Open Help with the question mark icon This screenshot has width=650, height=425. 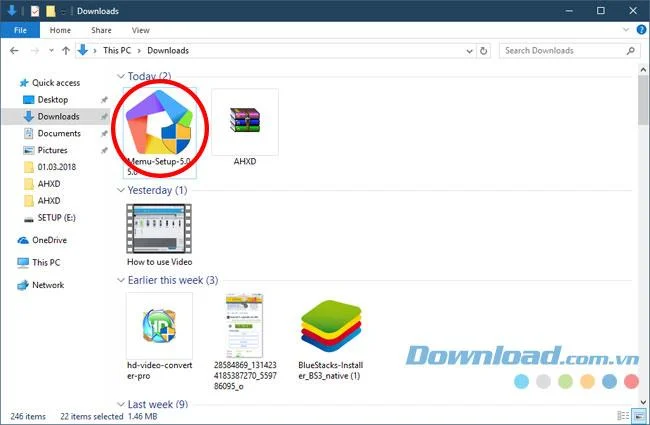(641, 30)
